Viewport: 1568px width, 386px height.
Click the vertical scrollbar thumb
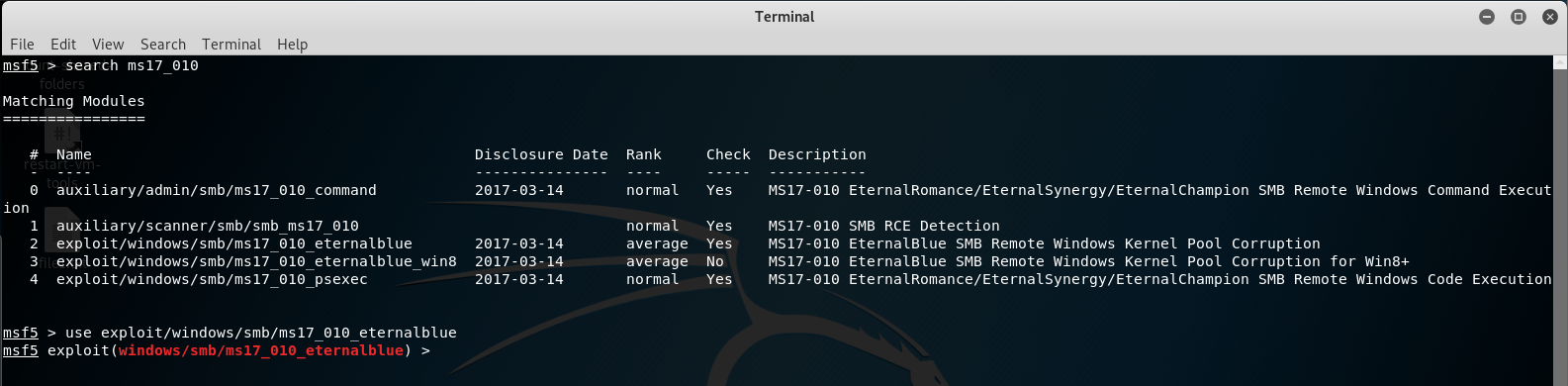click(1560, 227)
